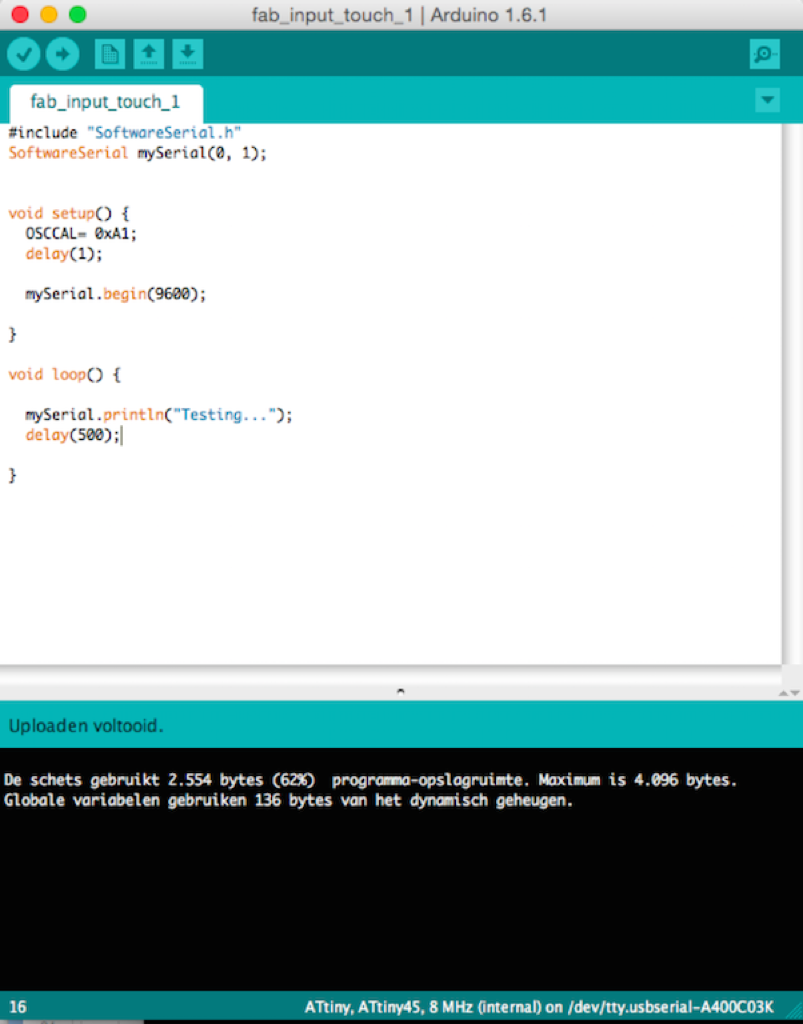Click the mySerial.println("Testing..."); line
The width and height of the screenshot is (803, 1024).
click(x=159, y=415)
